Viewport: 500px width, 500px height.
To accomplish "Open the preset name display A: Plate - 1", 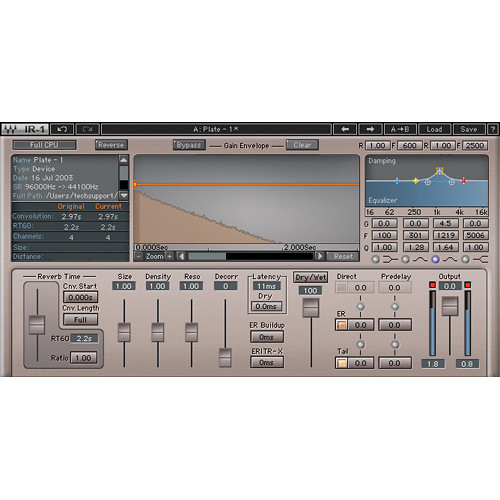I will coord(216,129).
